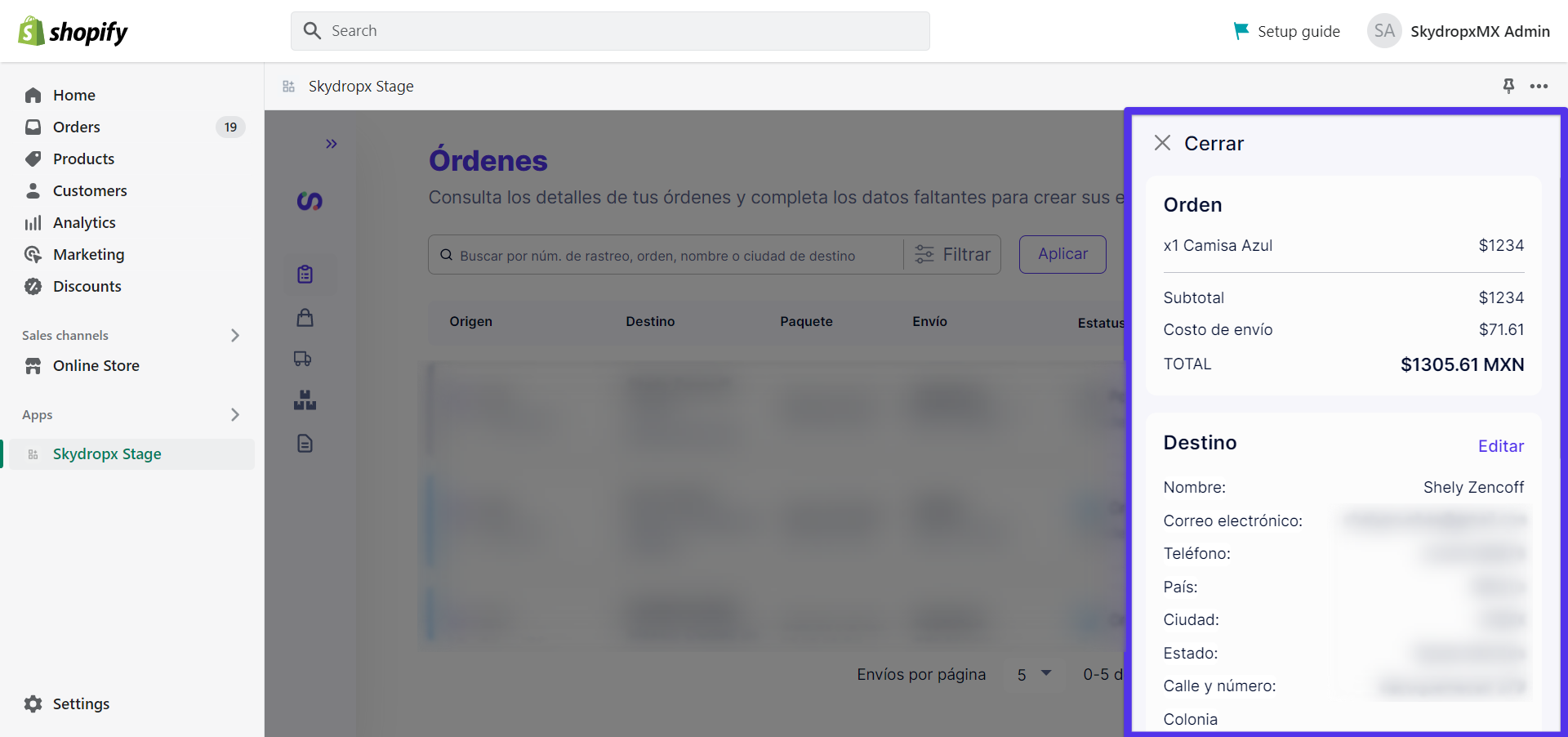Open the Envíos por página dropdown
Image resolution: width=1568 pixels, height=737 pixels.
click(x=1034, y=674)
